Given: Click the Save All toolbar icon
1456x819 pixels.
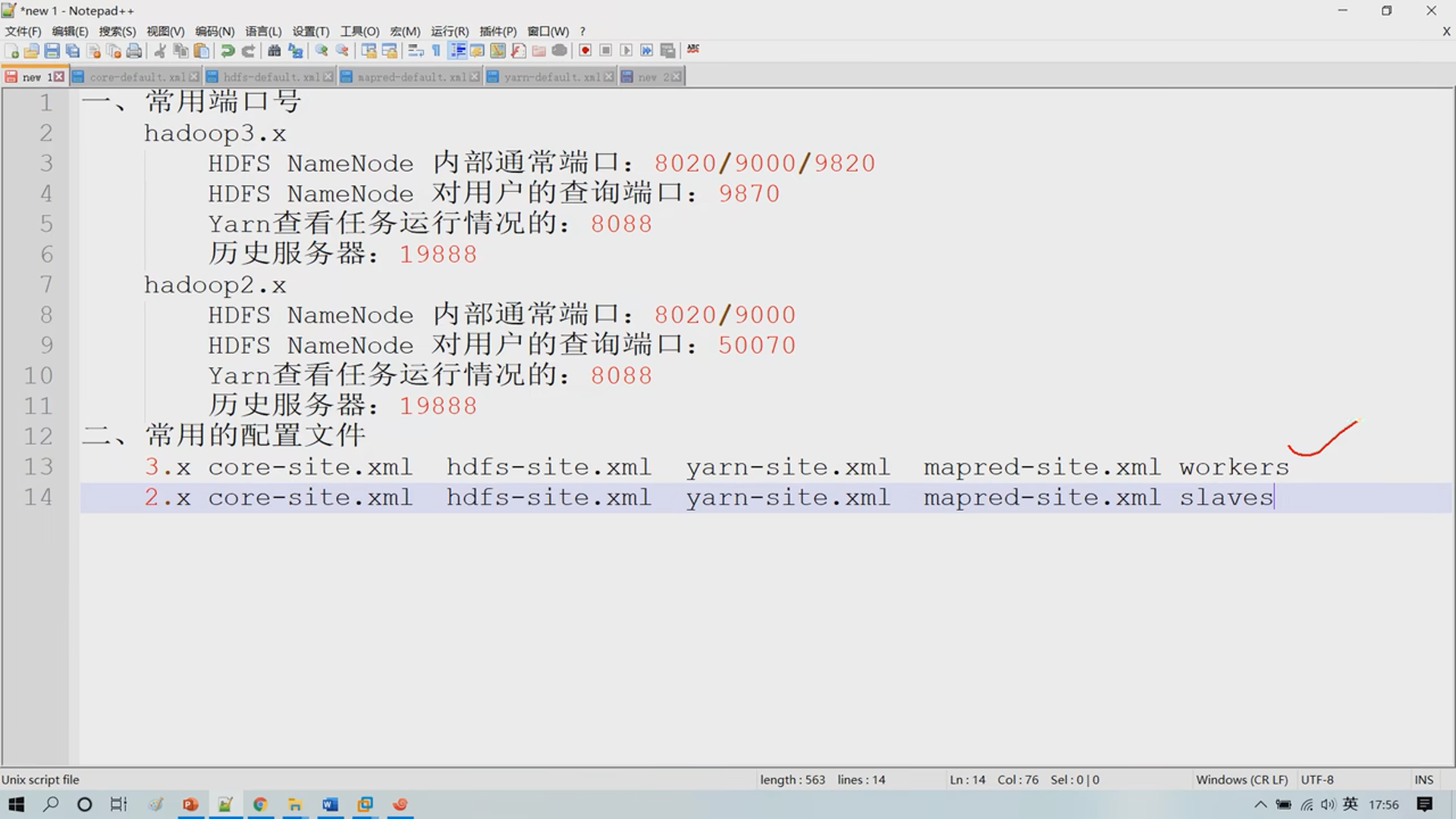Looking at the screenshot, I should (x=73, y=51).
